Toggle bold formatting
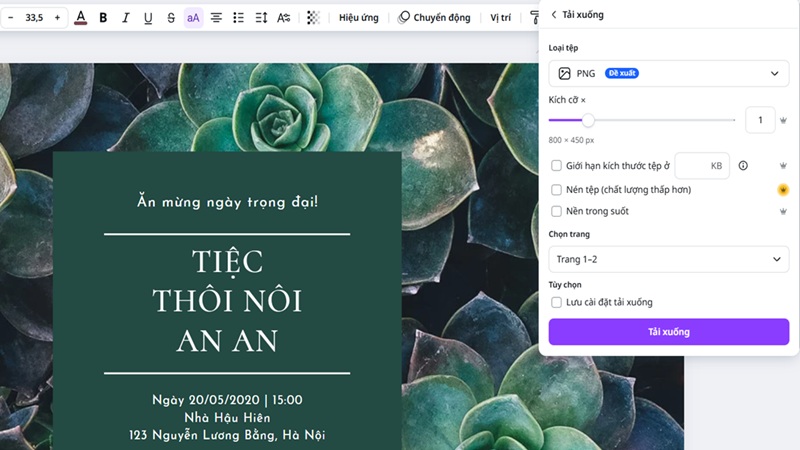 tap(103, 18)
